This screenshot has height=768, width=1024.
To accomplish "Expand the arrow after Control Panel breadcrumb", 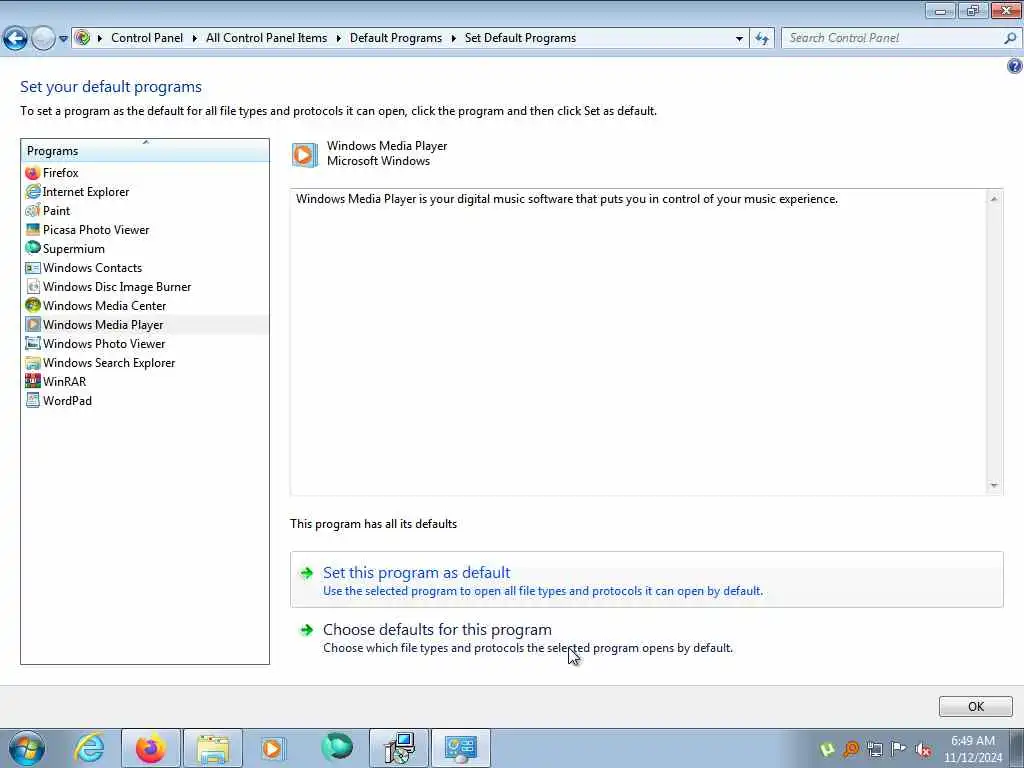I will click(195, 39).
